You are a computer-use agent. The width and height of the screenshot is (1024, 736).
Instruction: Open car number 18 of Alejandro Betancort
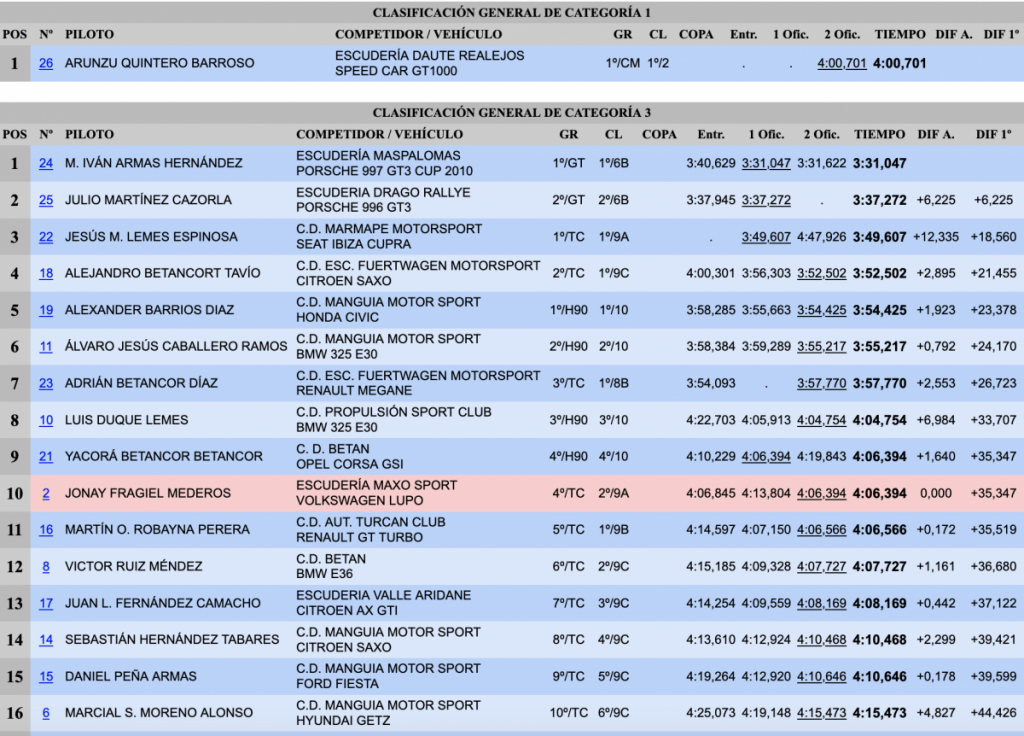(x=46, y=273)
